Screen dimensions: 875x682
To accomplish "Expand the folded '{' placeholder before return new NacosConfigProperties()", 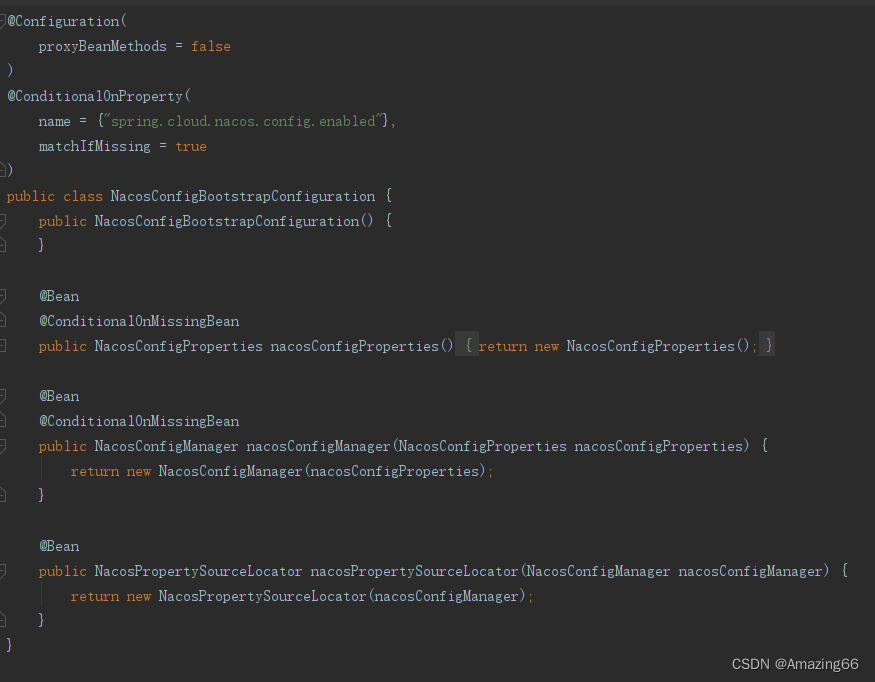I will [468, 346].
